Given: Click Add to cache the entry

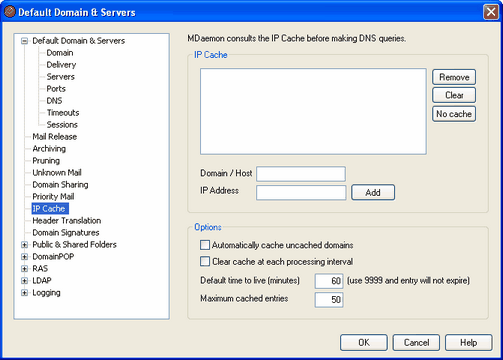Looking at the screenshot, I should click(x=373, y=192).
